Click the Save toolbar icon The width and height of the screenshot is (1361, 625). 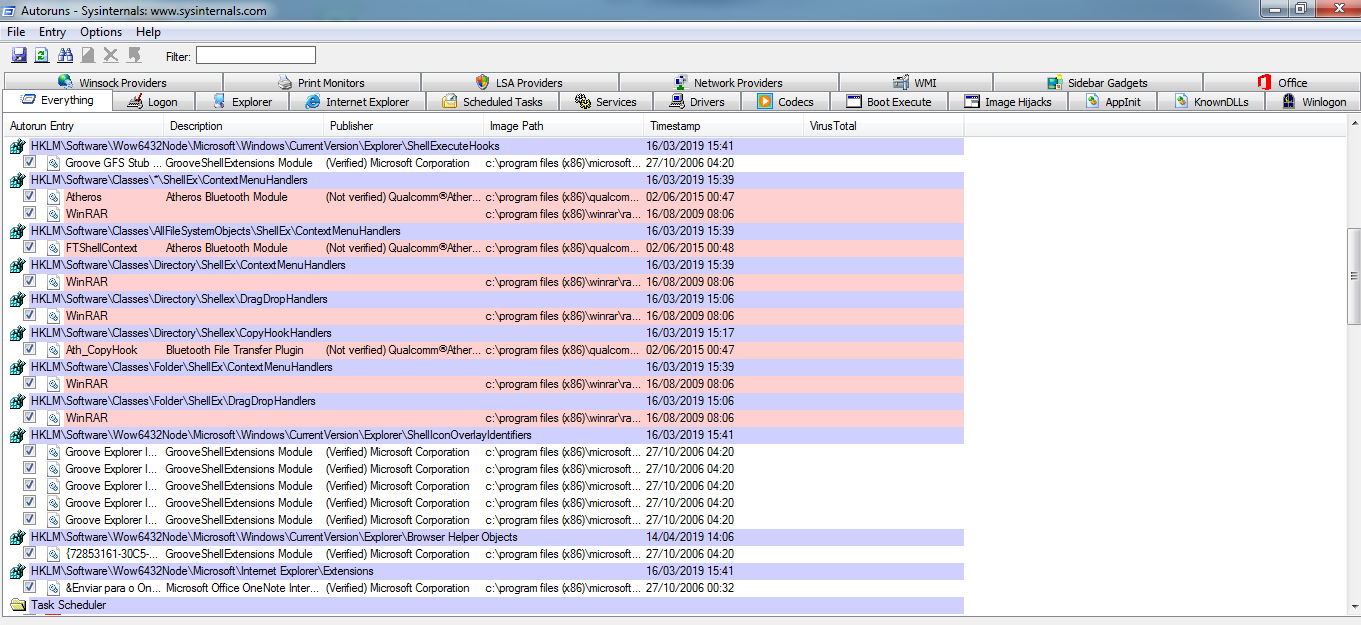19,55
